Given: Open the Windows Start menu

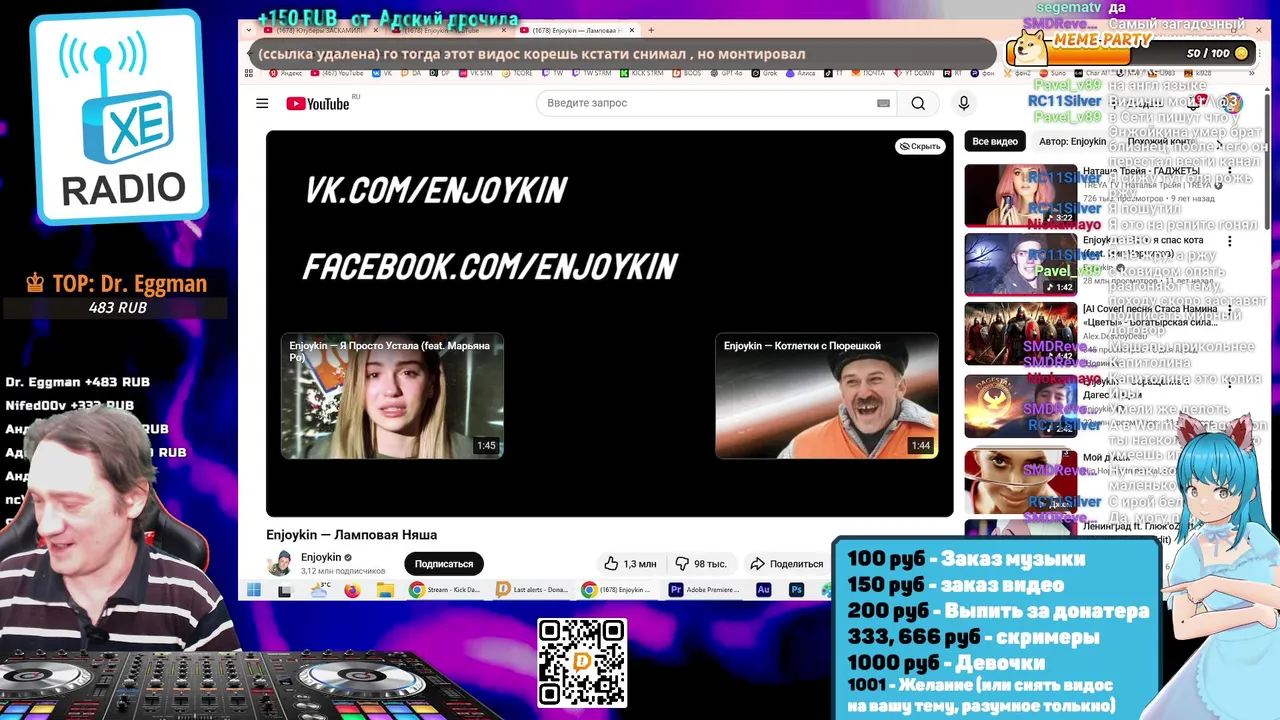Looking at the screenshot, I should tap(253, 590).
